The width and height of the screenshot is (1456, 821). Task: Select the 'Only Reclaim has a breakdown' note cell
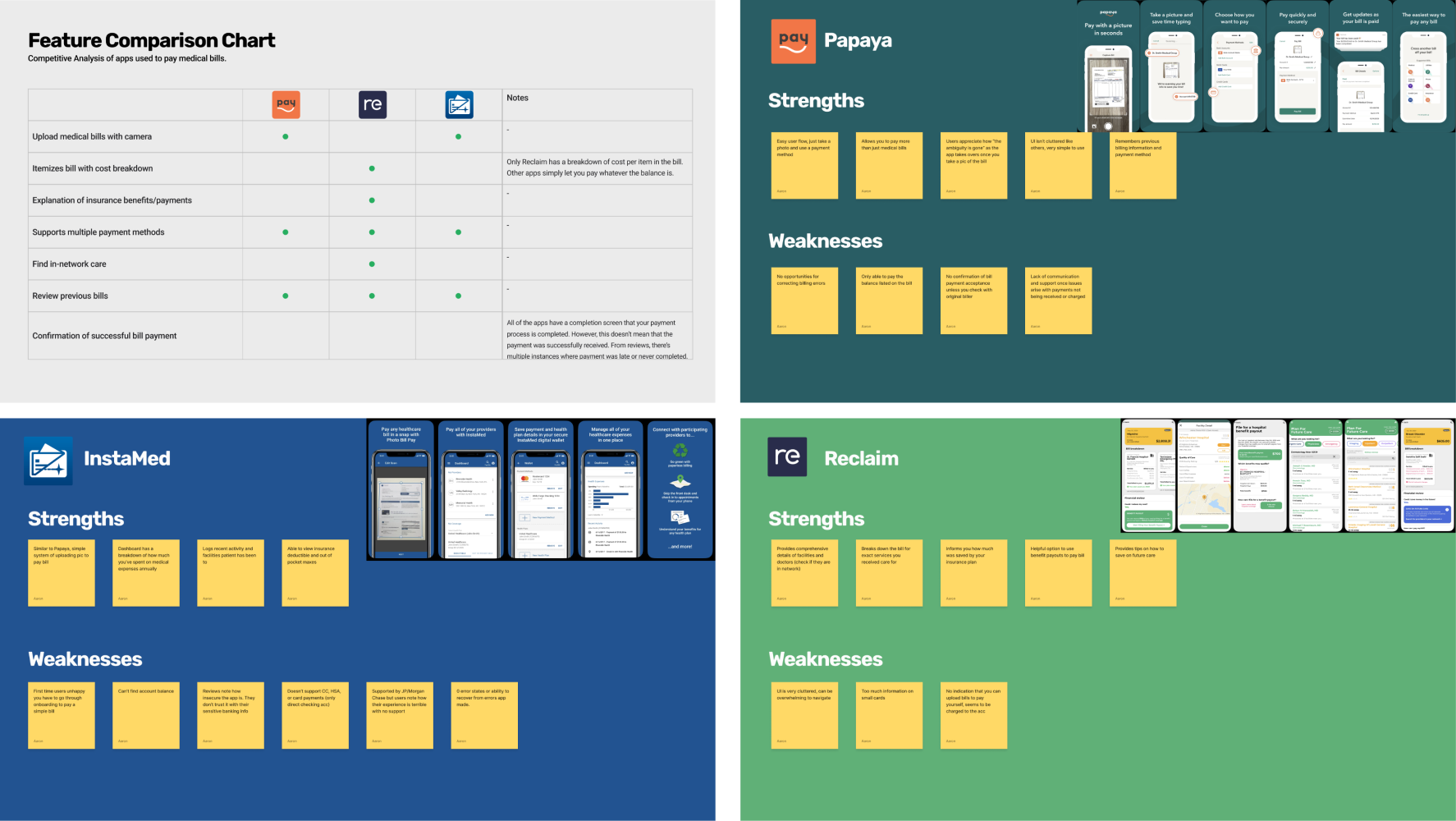[x=598, y=167]
